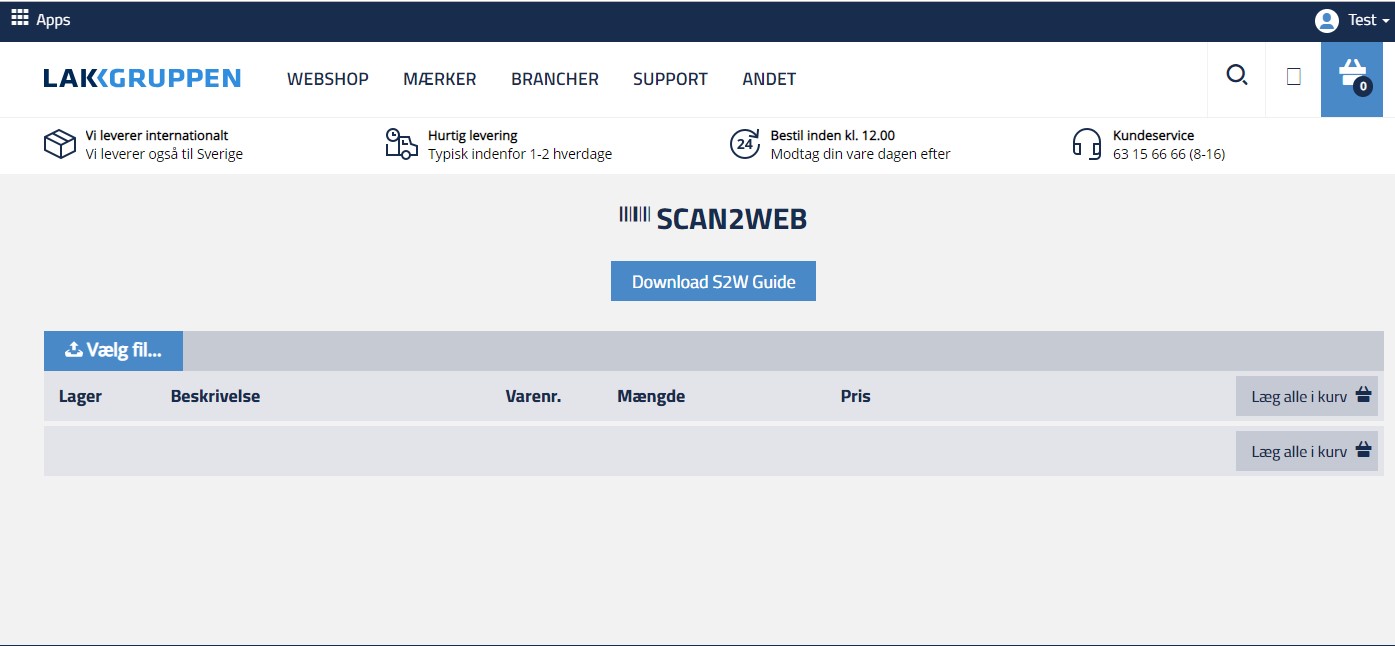Click the 'Bestil inden kl. 12.00' text
The image size is (1395, 646).
(x=833, y=135)
